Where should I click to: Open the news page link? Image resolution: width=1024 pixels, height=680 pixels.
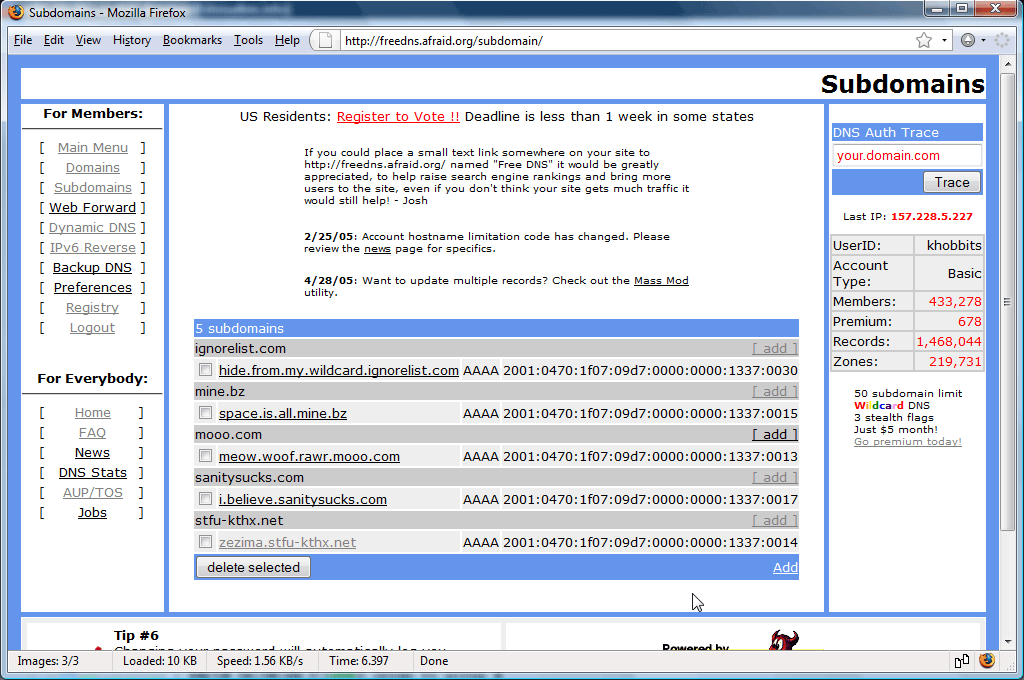tap(377, 249)
